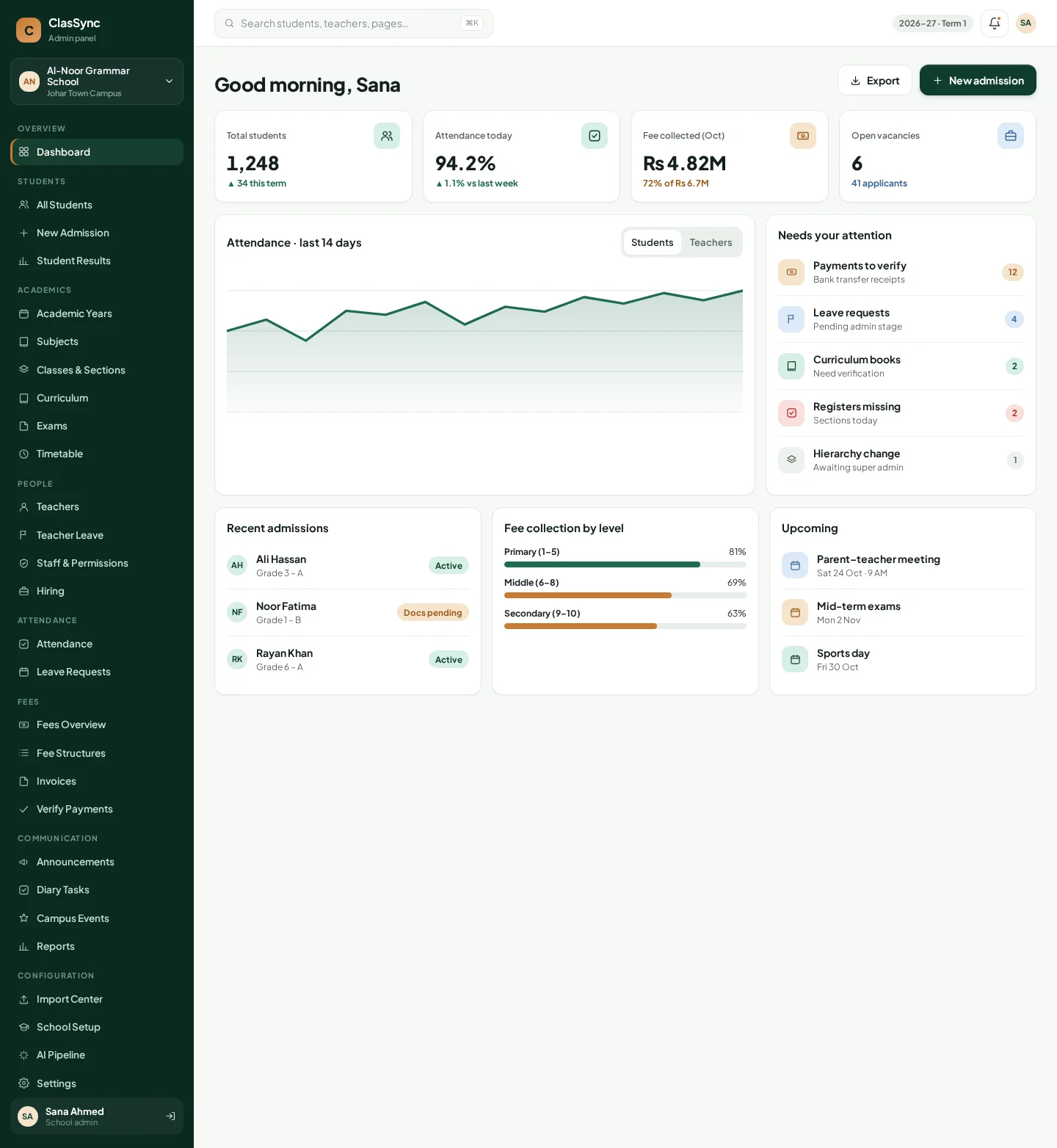Click the Primary (1–5) fee progress bar

[x=625, y=564]
